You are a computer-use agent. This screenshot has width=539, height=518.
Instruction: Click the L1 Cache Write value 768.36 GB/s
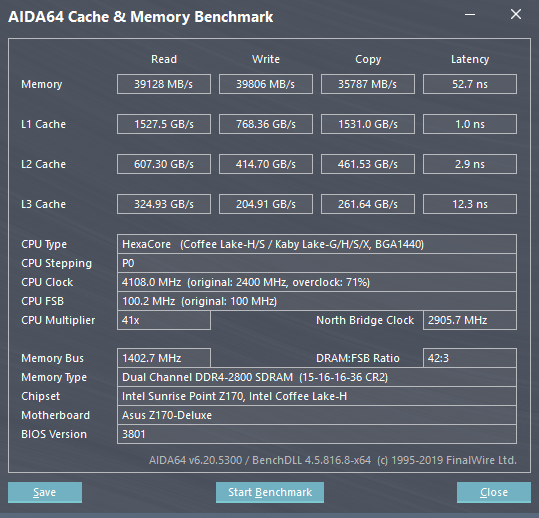pyautogui.click(x=266, y=124)
